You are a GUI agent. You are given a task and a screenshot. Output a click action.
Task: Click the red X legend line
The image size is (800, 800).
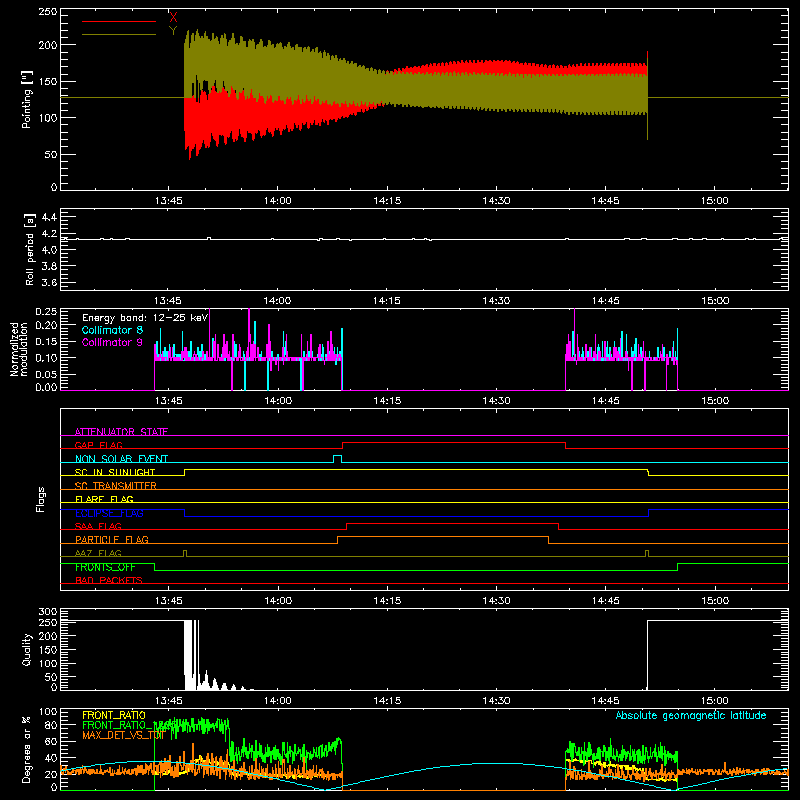(119, 21)
